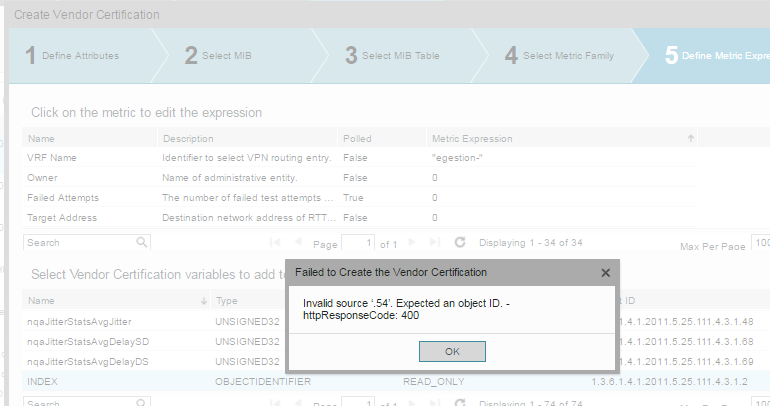Go to step 4 Select Metric Family
770x406 pixels.
click(x=560, y=55)
